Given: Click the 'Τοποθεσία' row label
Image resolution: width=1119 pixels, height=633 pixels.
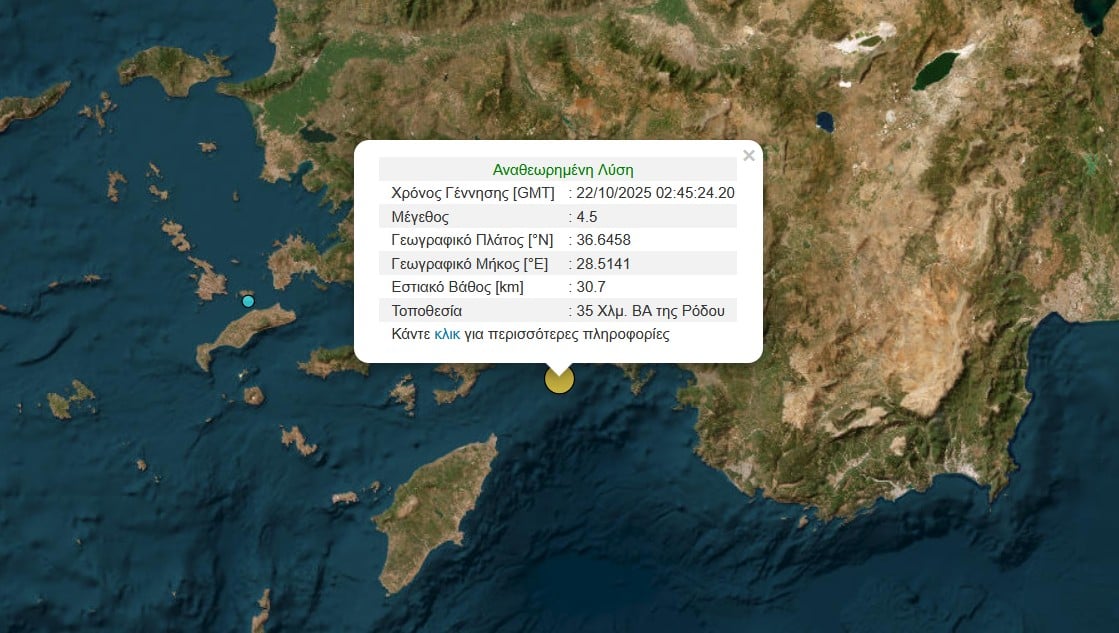Looking at the screenshot, I should pos(427,310).
